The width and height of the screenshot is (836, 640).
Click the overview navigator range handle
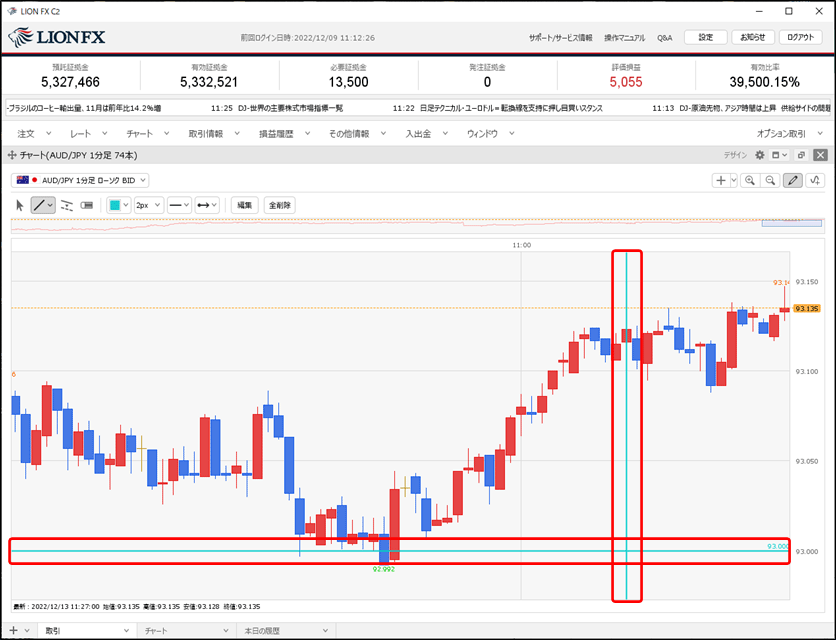791,223
